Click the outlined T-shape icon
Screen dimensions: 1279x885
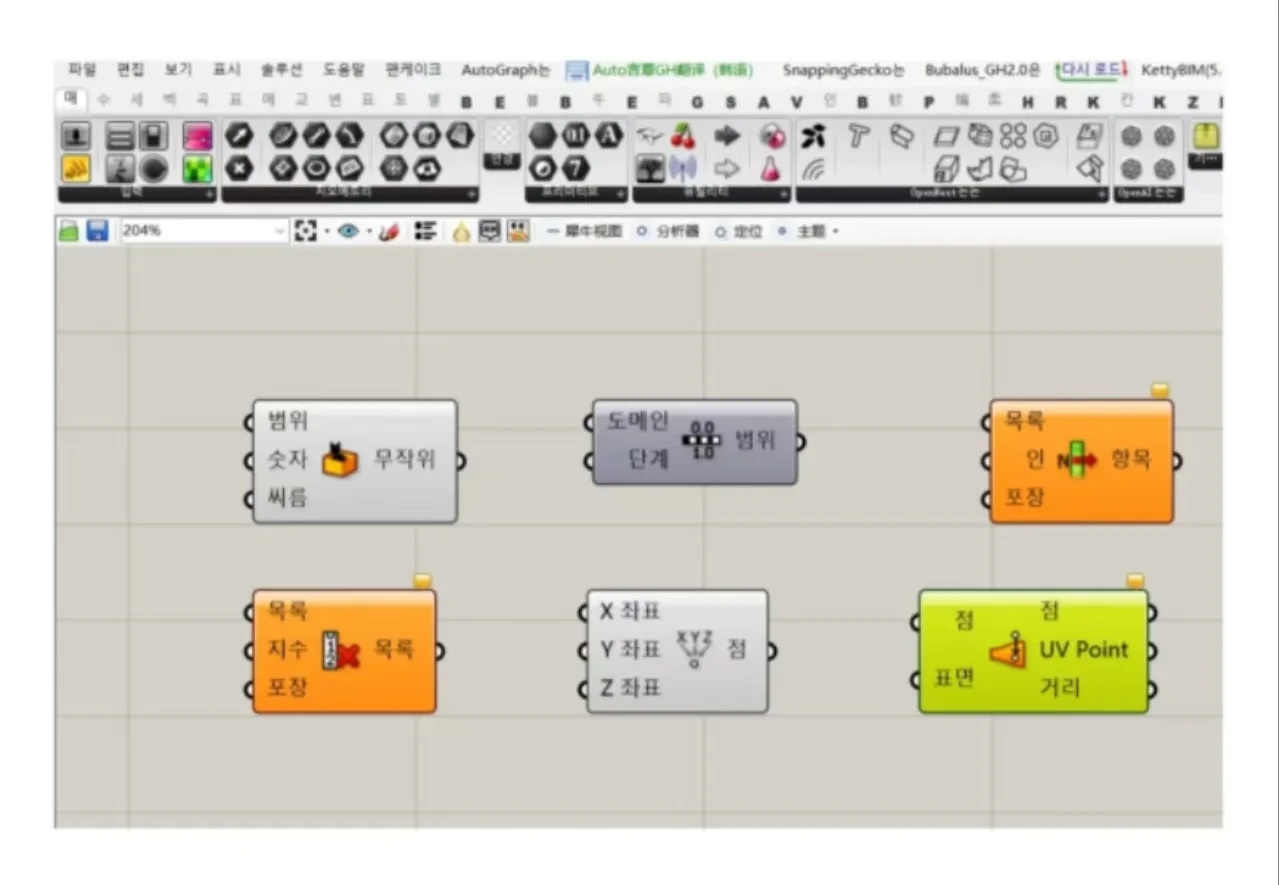857,136
